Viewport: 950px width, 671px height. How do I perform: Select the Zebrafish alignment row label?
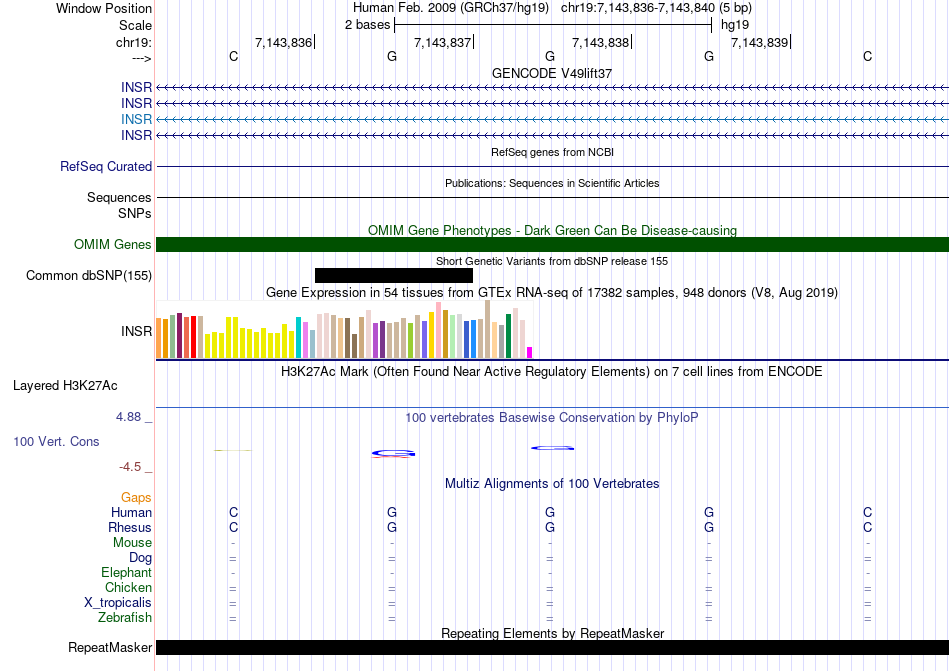[x=125, y=618]
